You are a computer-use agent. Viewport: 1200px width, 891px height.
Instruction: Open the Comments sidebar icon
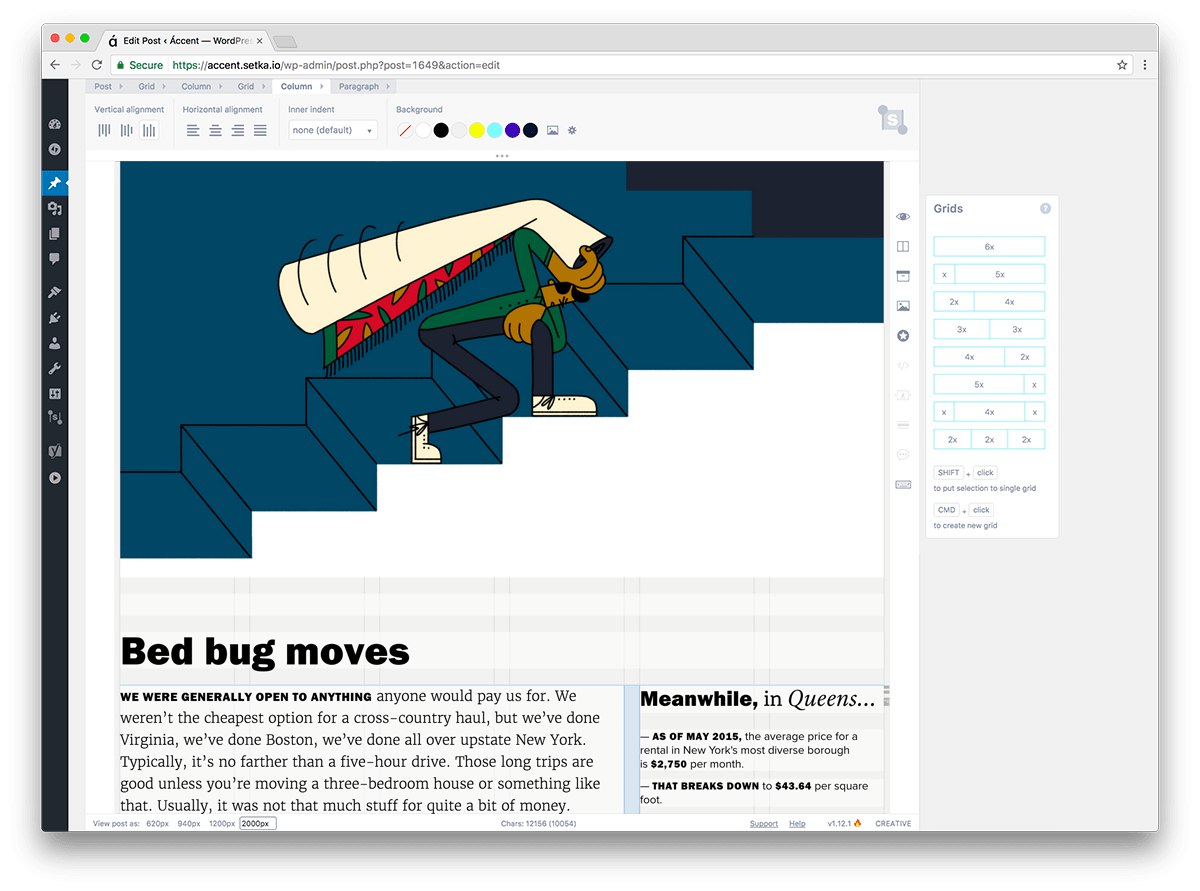55,258
